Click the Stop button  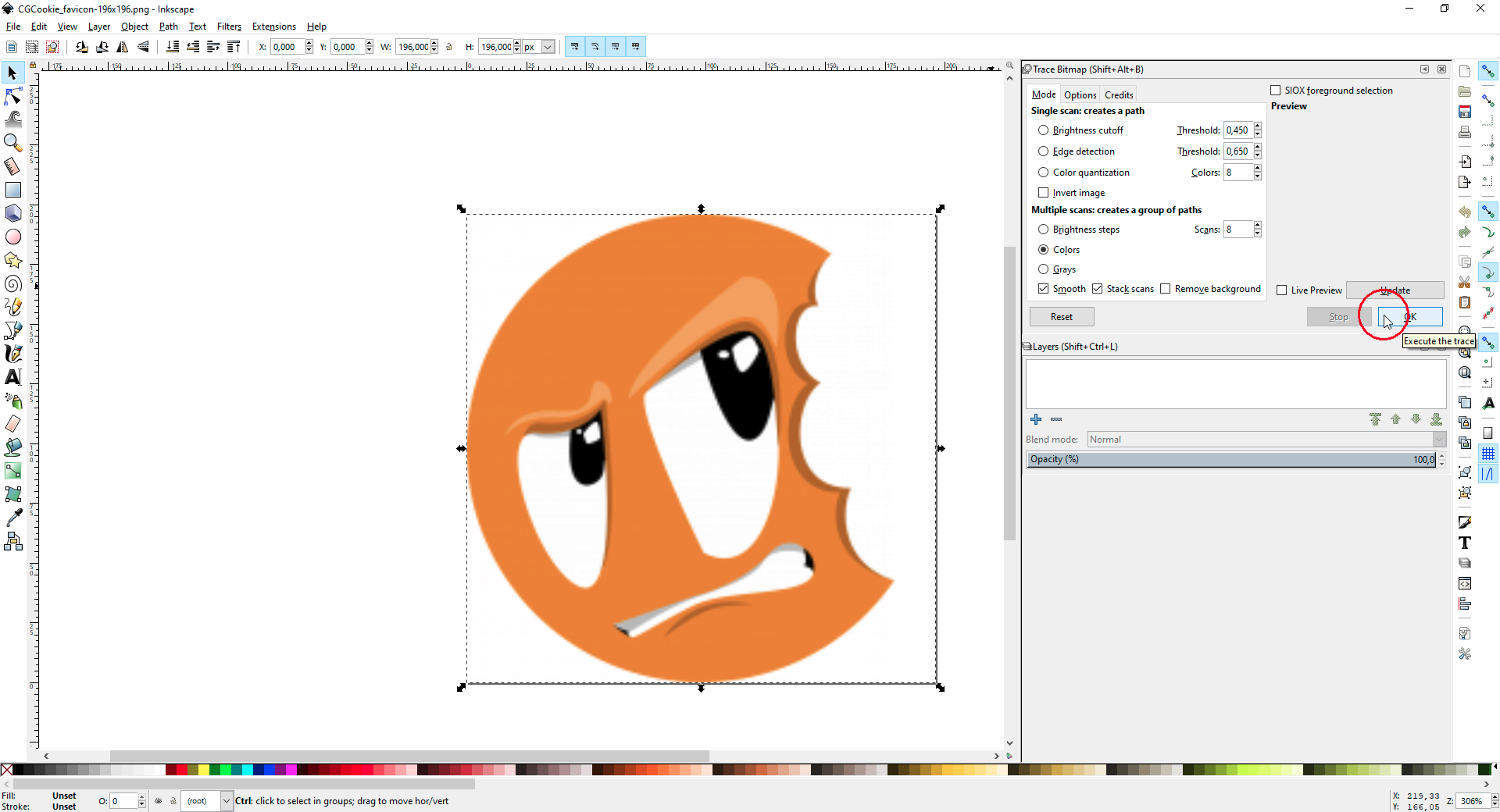1339,317
